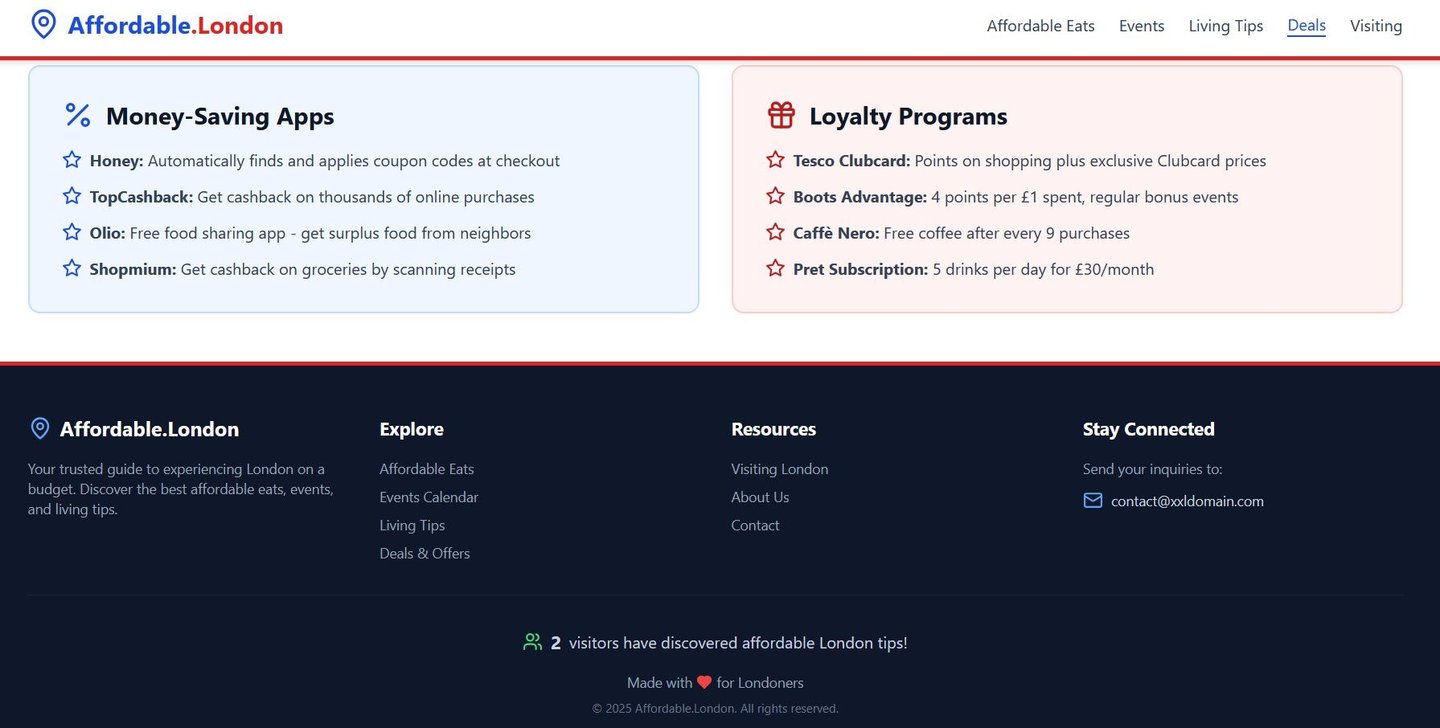Click the footer map pin icon
The width and height of the screenshot is (1440, 728).
tap(40, 429)
